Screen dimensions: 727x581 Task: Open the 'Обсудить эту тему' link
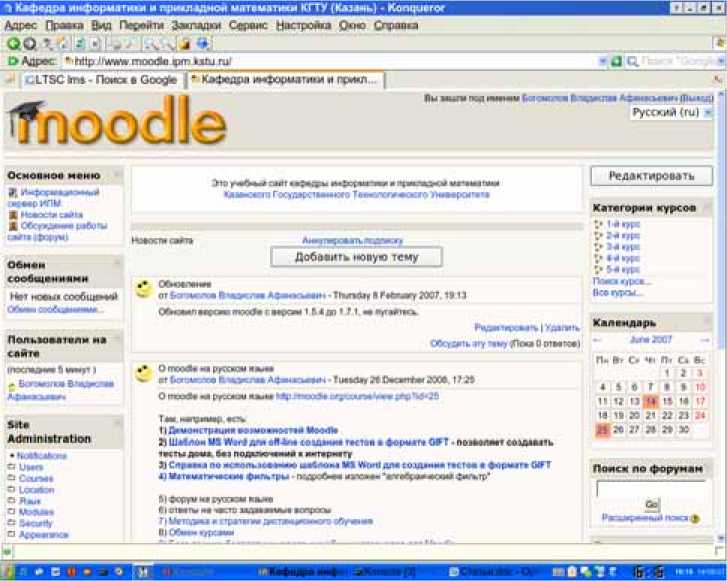coord(469,344)
